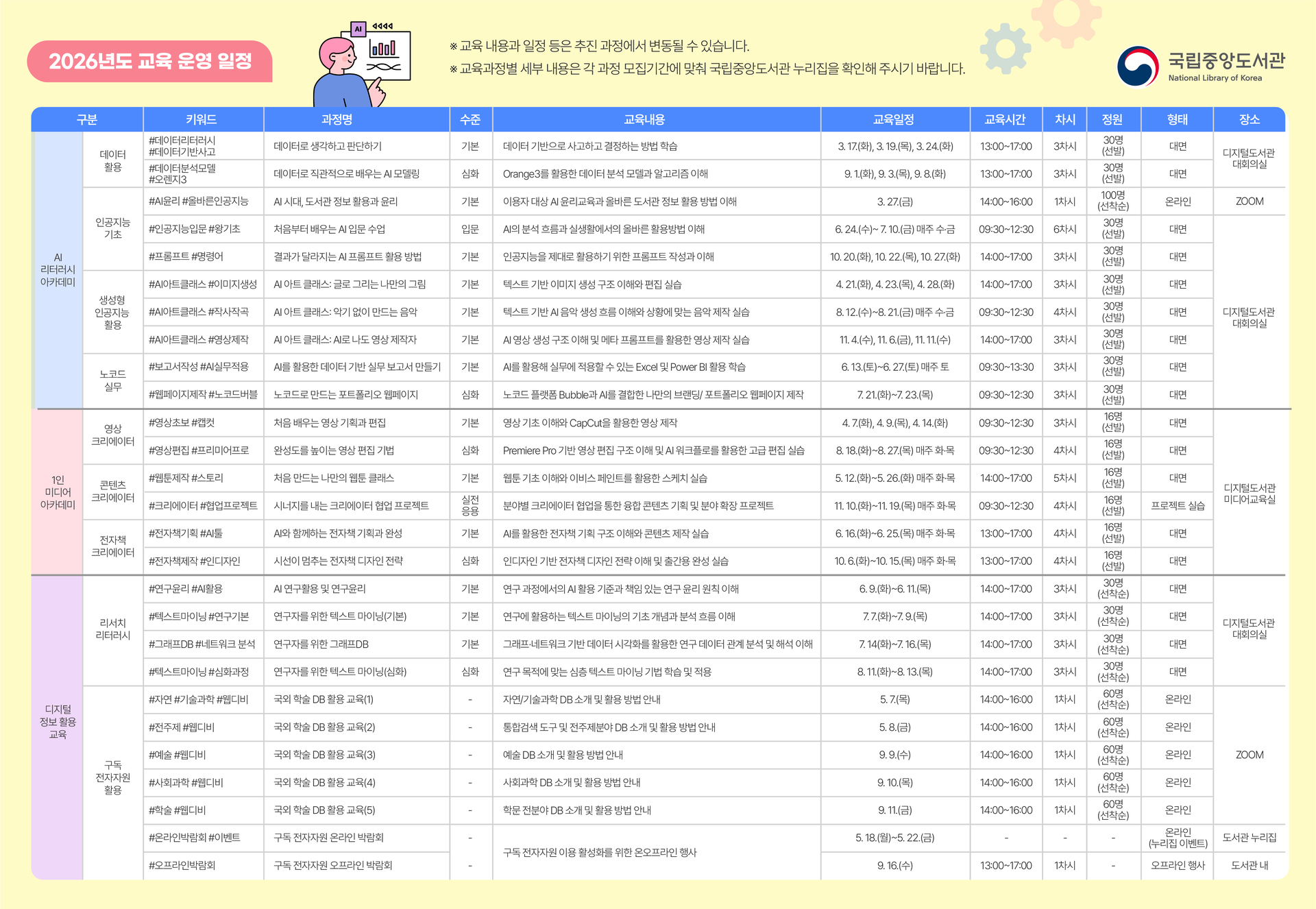Image resolution: width=1316 pixels, height=909 pixels.
Task: Click the 국립중앙도서관 text logo
Action: (x=1226, y=61)
